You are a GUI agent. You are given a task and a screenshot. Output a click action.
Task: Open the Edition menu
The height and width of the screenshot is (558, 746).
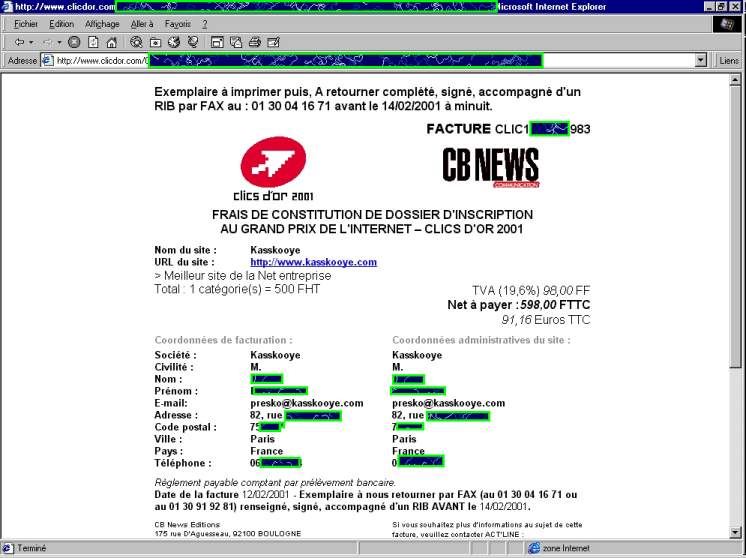(61, 24)
